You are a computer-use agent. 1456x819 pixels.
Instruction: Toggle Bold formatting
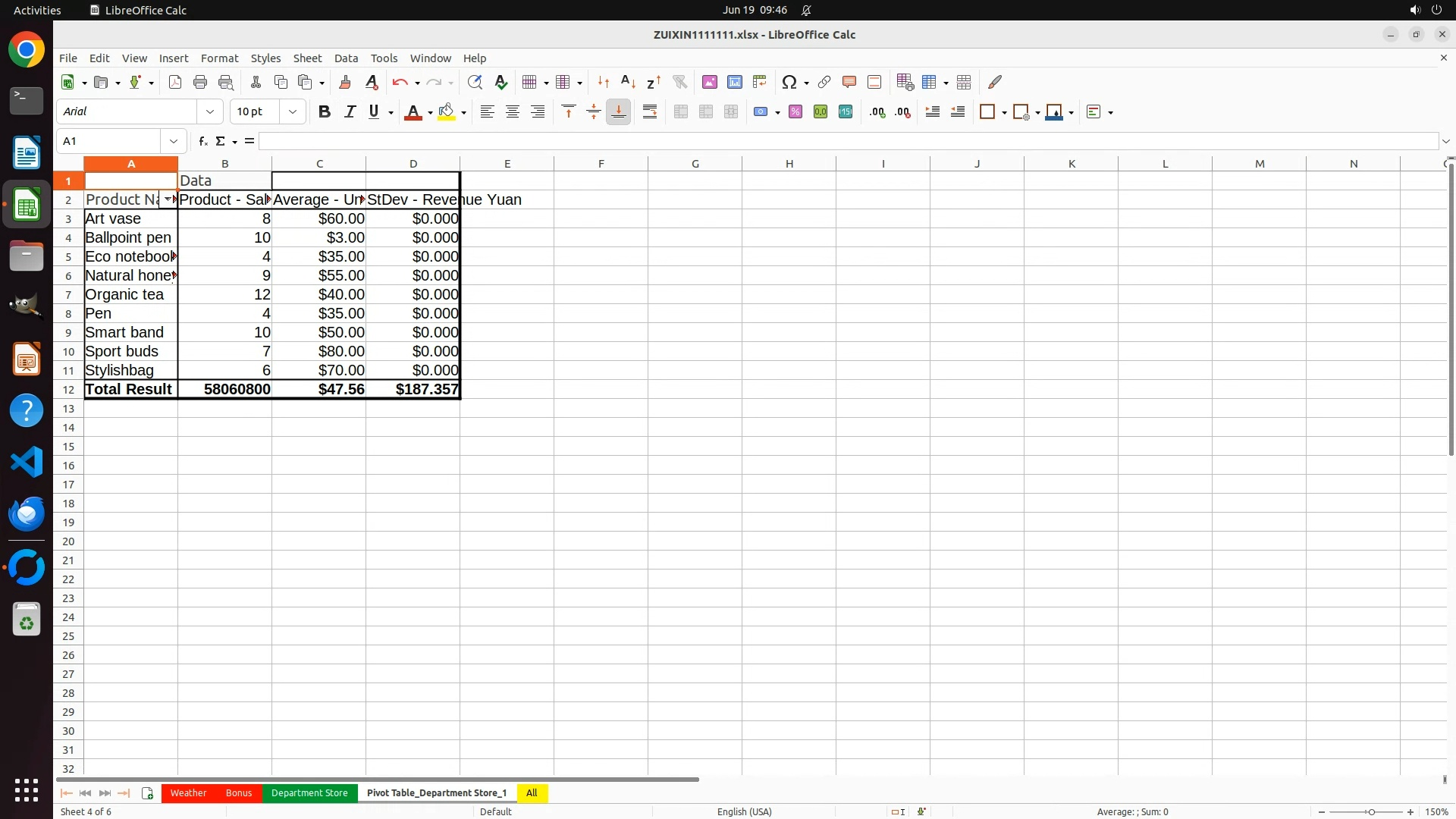[325, 112]
